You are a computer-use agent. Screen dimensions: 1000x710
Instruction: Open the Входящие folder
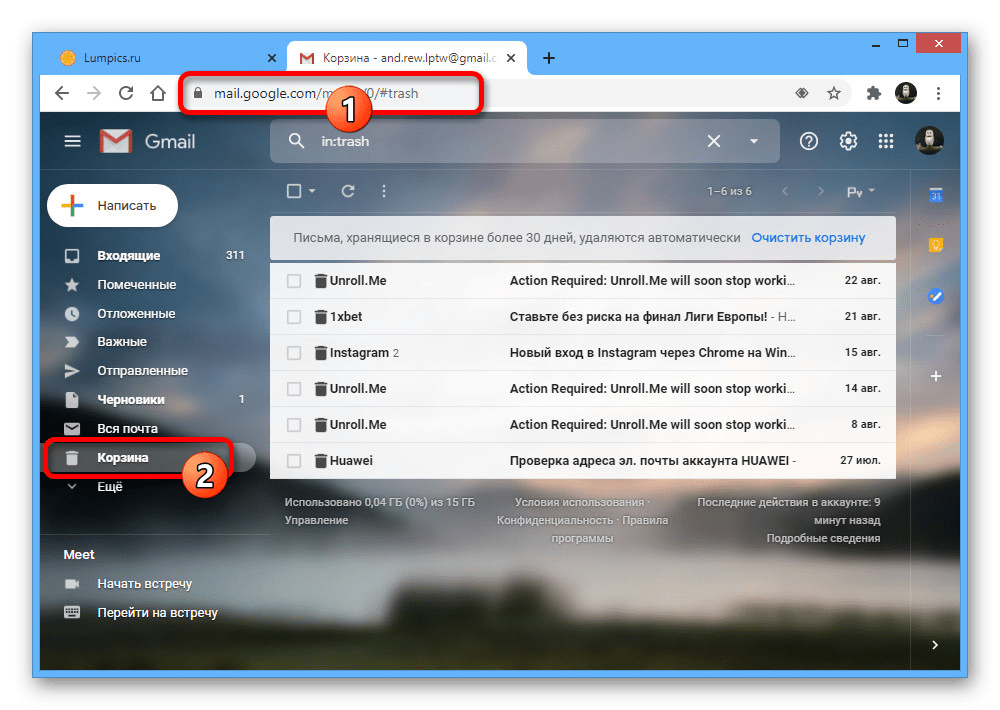(x=128, y=256)
